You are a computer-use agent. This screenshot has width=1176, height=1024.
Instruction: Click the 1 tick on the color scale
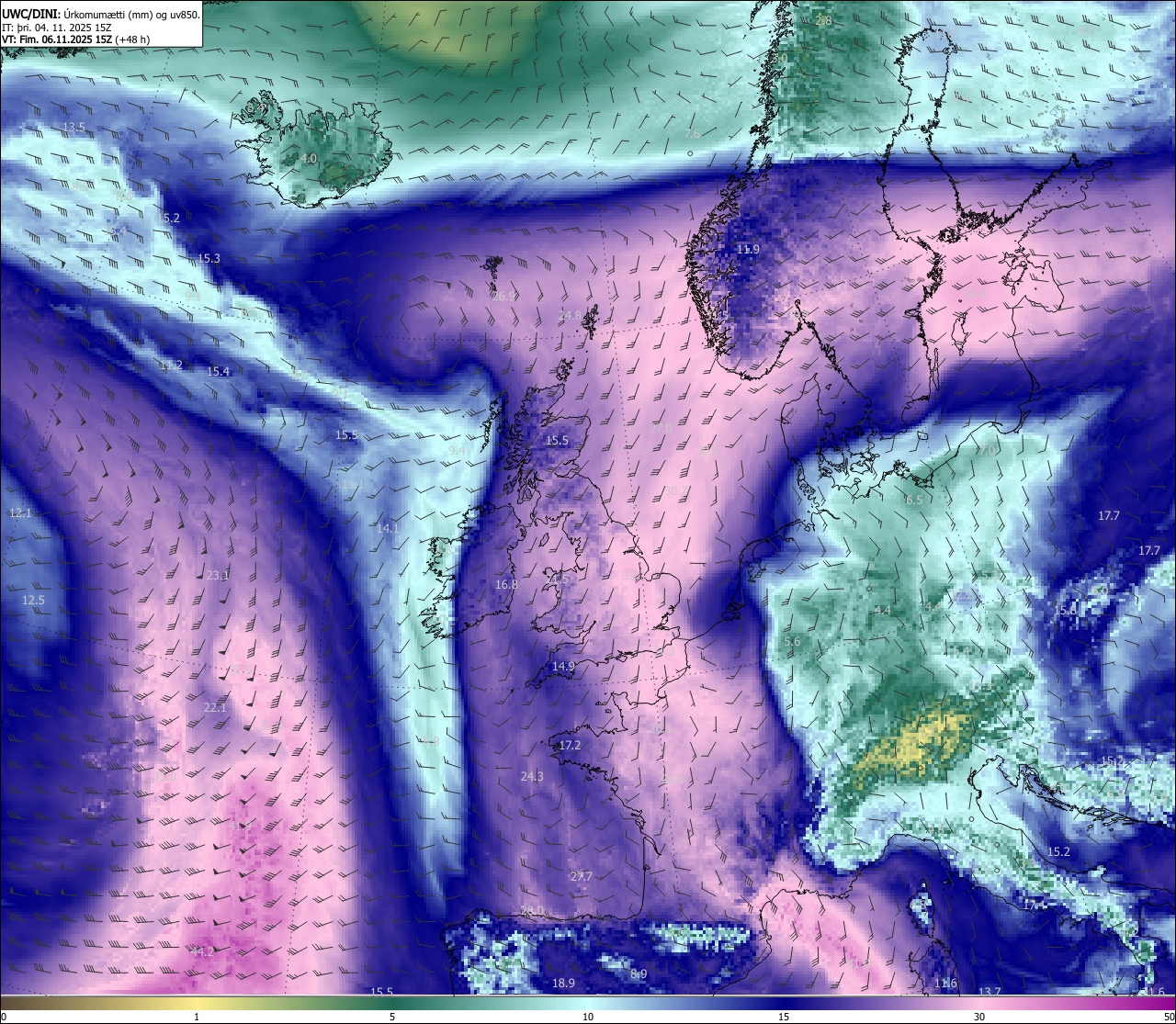(197, 1017)
